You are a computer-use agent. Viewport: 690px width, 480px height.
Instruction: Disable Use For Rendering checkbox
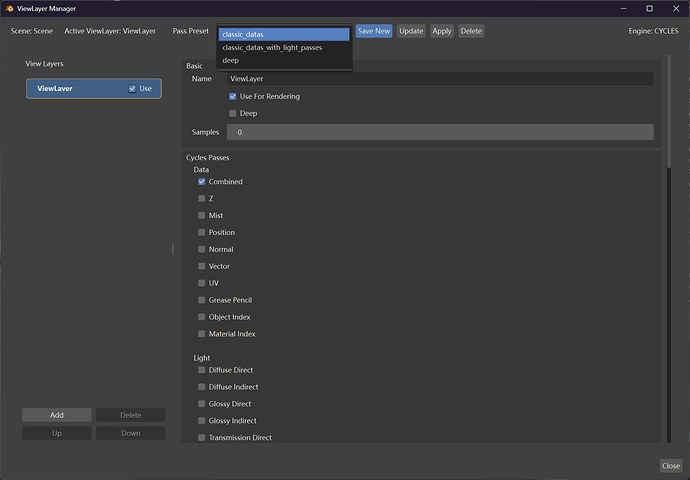pos(232,96)
